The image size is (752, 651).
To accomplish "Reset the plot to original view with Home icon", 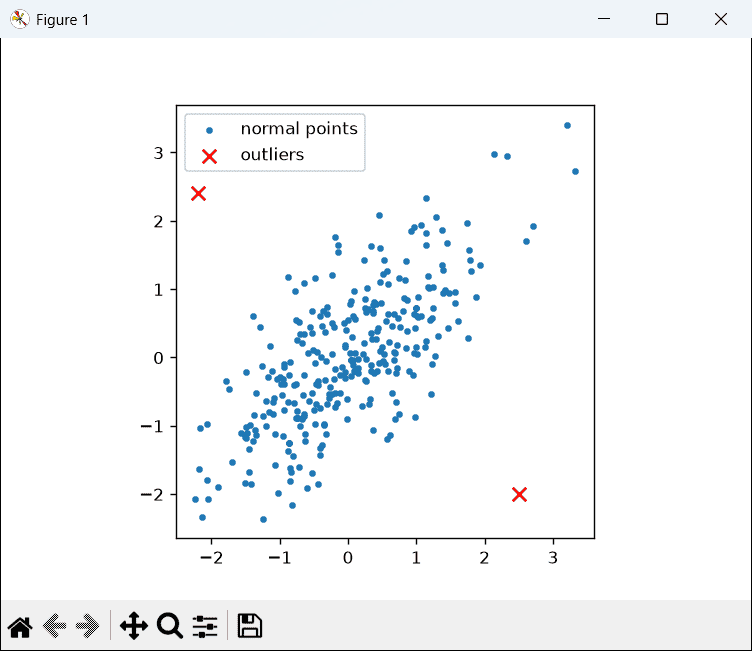I will [20, 626].
